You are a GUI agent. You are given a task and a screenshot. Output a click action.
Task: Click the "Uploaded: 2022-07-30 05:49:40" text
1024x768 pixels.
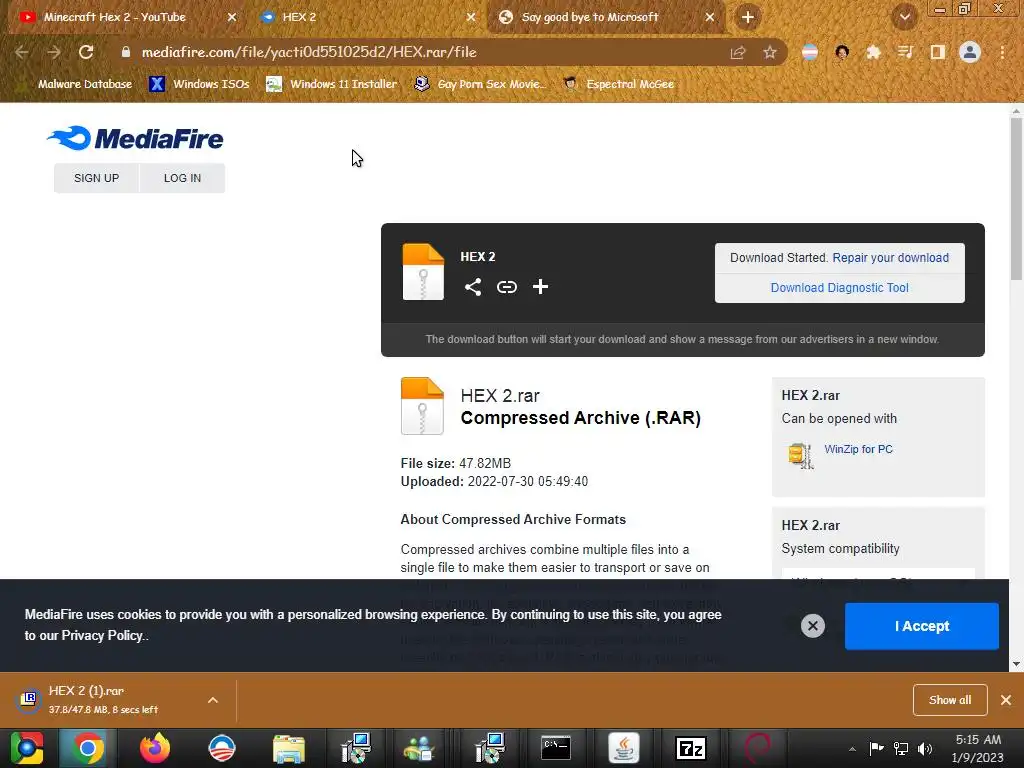click(x=494, y=482)
